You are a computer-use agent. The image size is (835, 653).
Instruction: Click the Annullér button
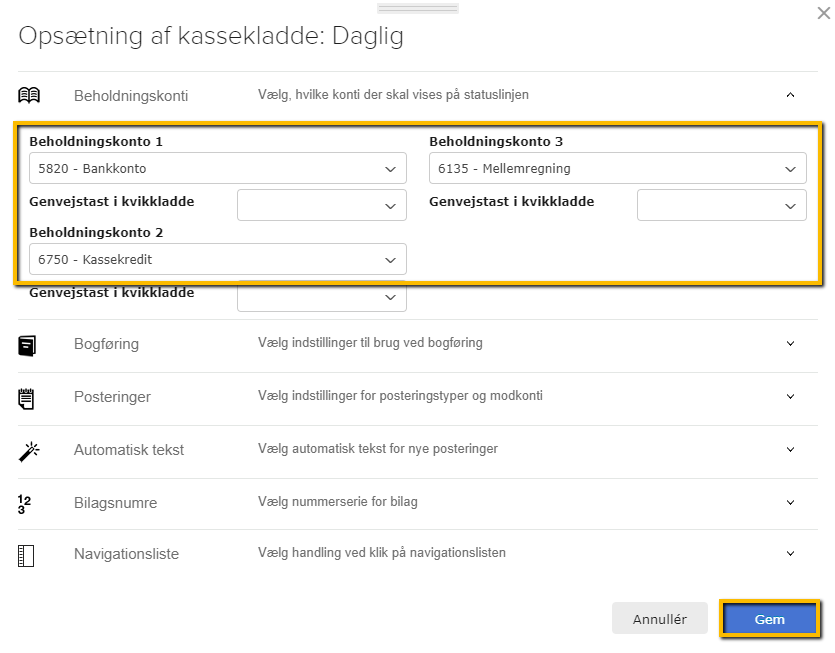(x=660, y=618)
